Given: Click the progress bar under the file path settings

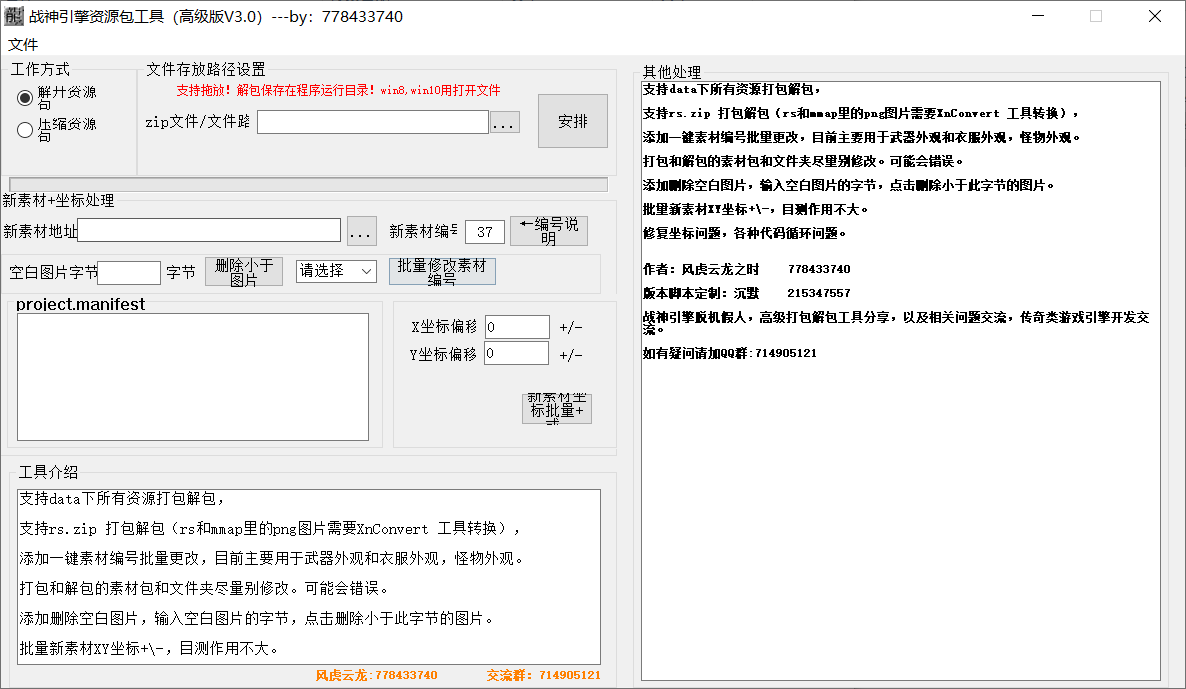Looking at the screenshot, I should 309,185.
